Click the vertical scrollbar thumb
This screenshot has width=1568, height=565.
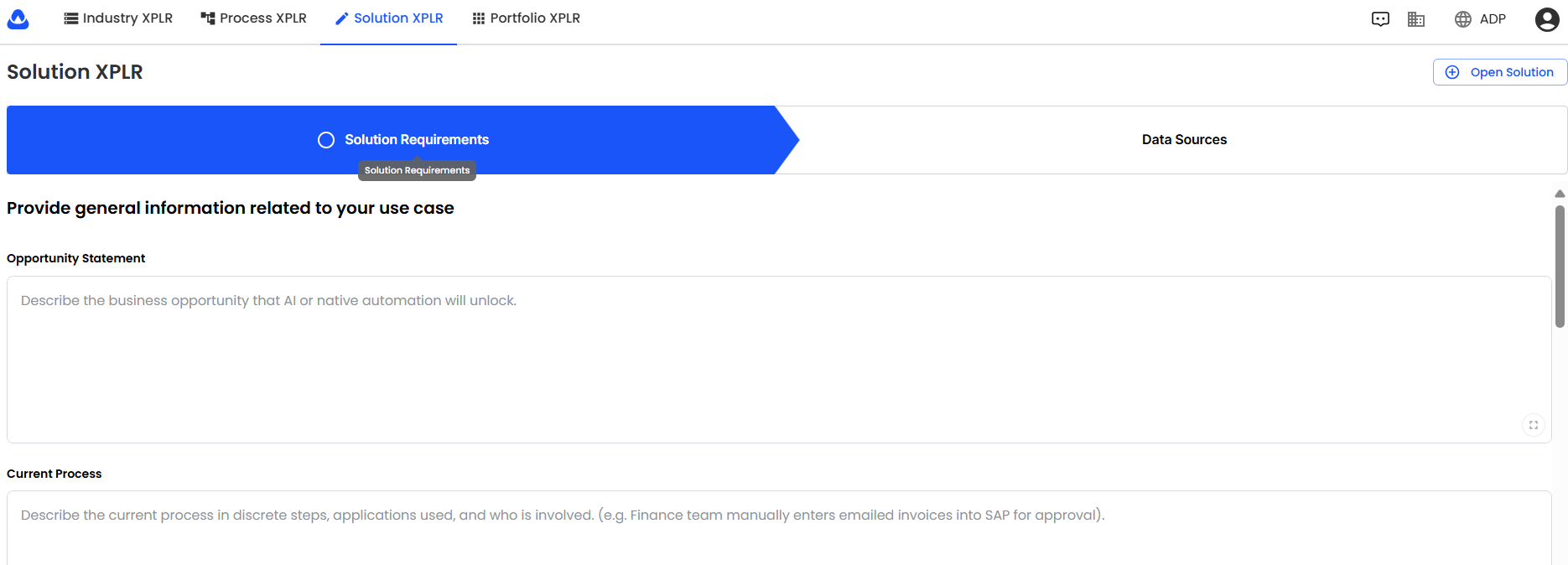pyautogui.click(x=1560, y=267)
